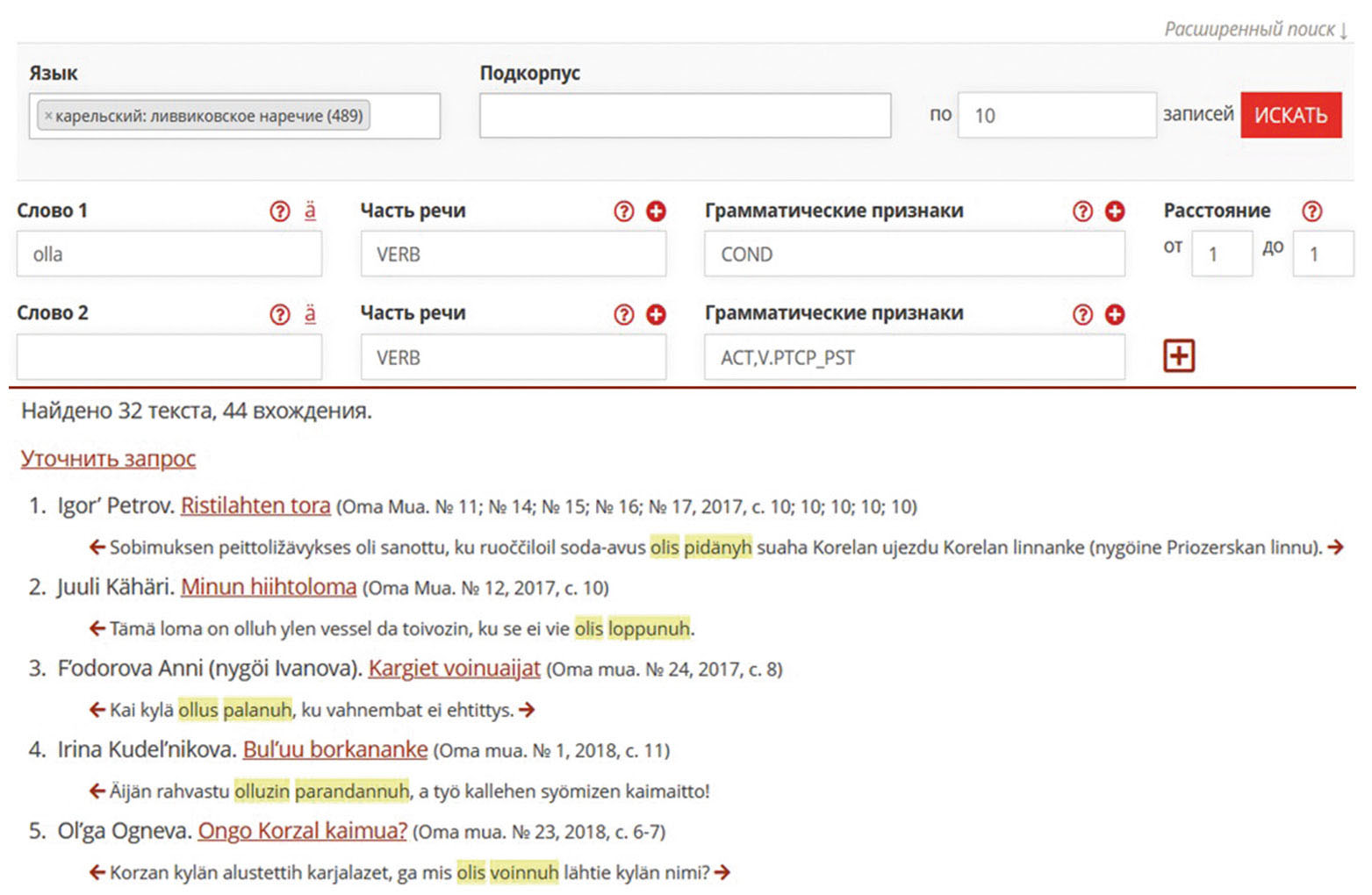
Task: Click the COND grammatical features field
Action: point(913,255)
